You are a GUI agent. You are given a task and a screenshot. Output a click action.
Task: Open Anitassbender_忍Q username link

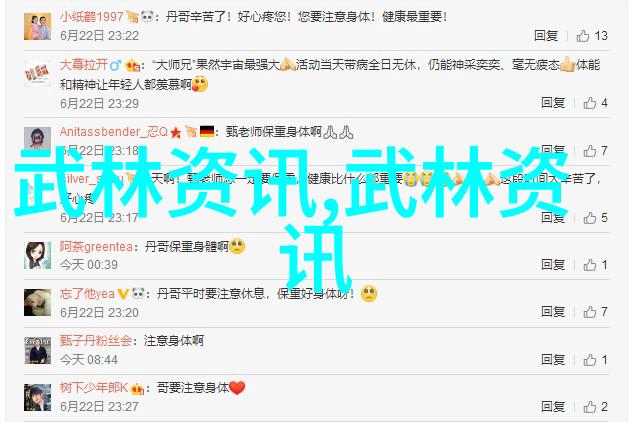click(x=114, y=132)
